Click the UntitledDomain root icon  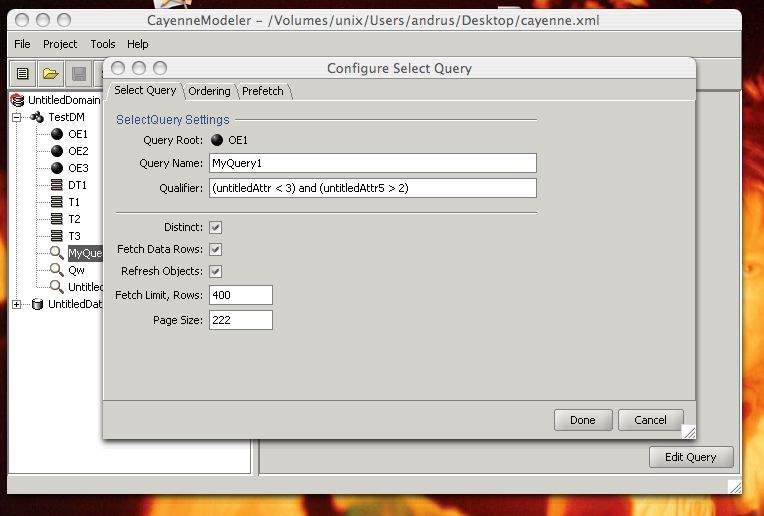tap(18, 100)
